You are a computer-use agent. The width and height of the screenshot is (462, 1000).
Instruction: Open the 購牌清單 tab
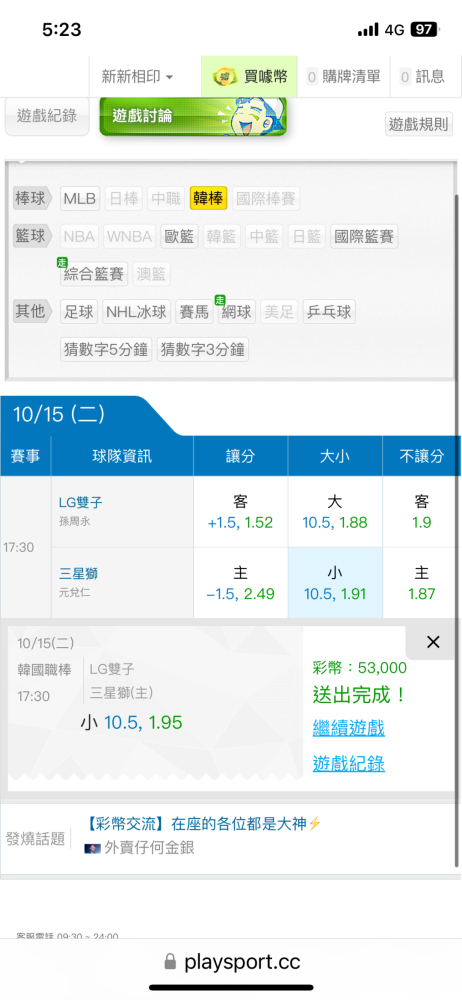[x=343, y=77]
